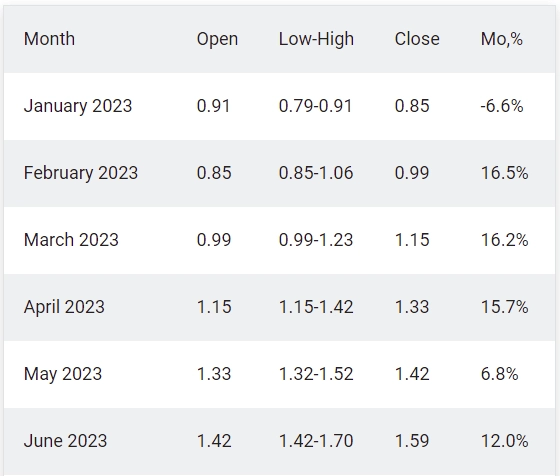This screenshot has height=476, width=560.
Task: Select the May 2023 row label
Action: pyautogui.click(x=62, y=374)
